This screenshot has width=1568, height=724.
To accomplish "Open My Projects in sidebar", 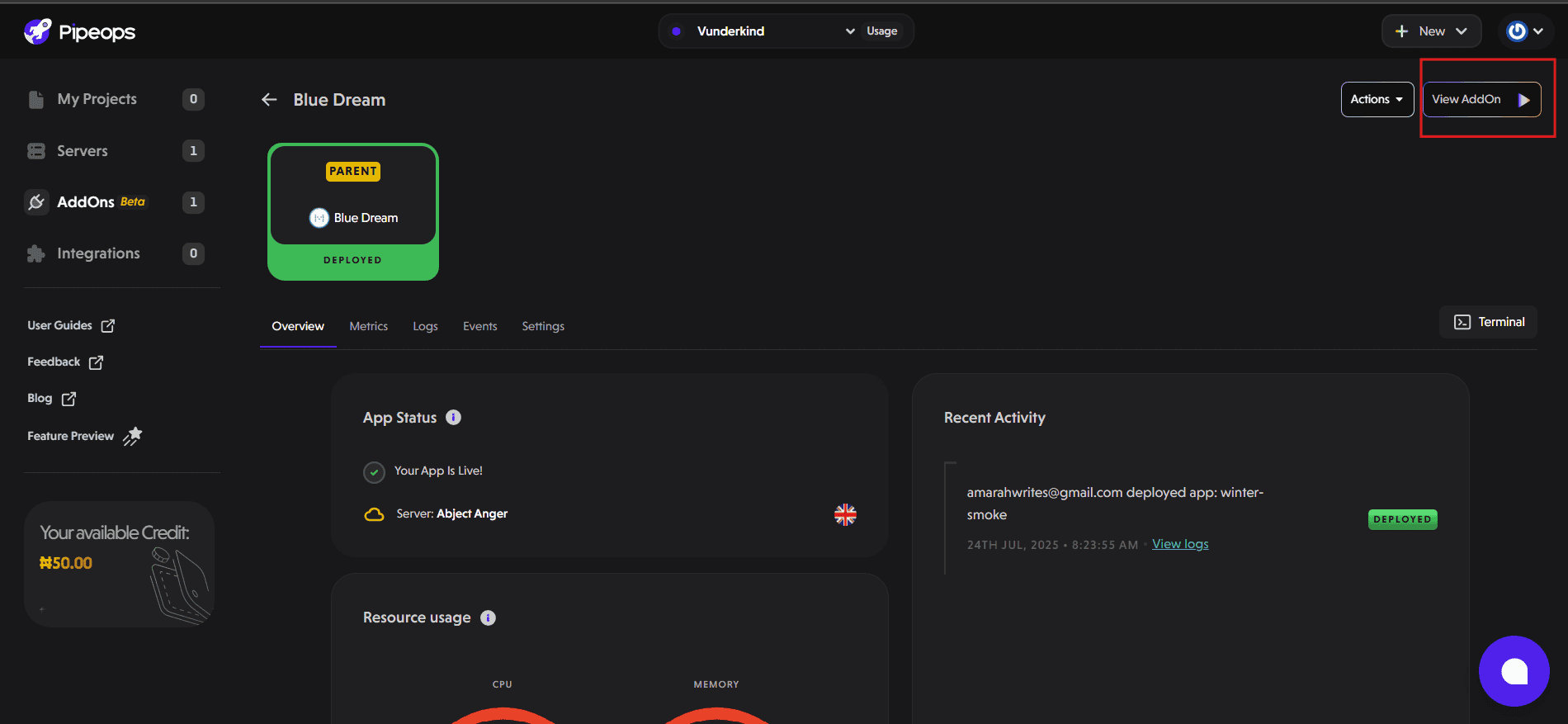I will 97,99.
